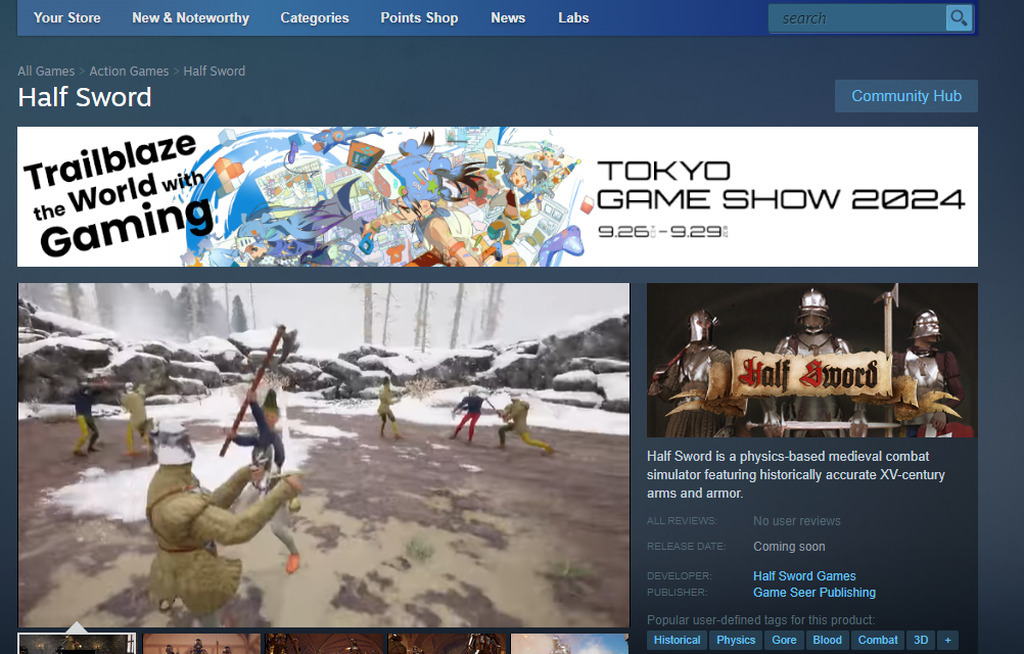Choose the Blood tag
The height and width of the screenshot is (654, 1024).
click(827, 640)
